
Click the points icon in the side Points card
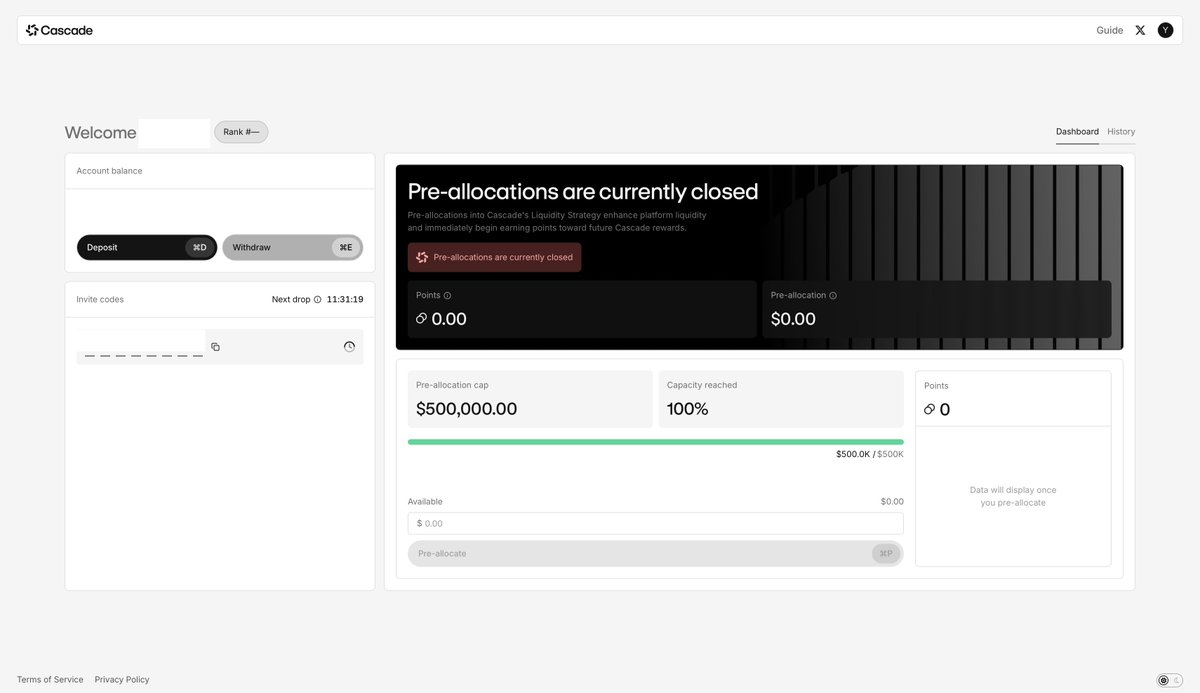[929, 409]
